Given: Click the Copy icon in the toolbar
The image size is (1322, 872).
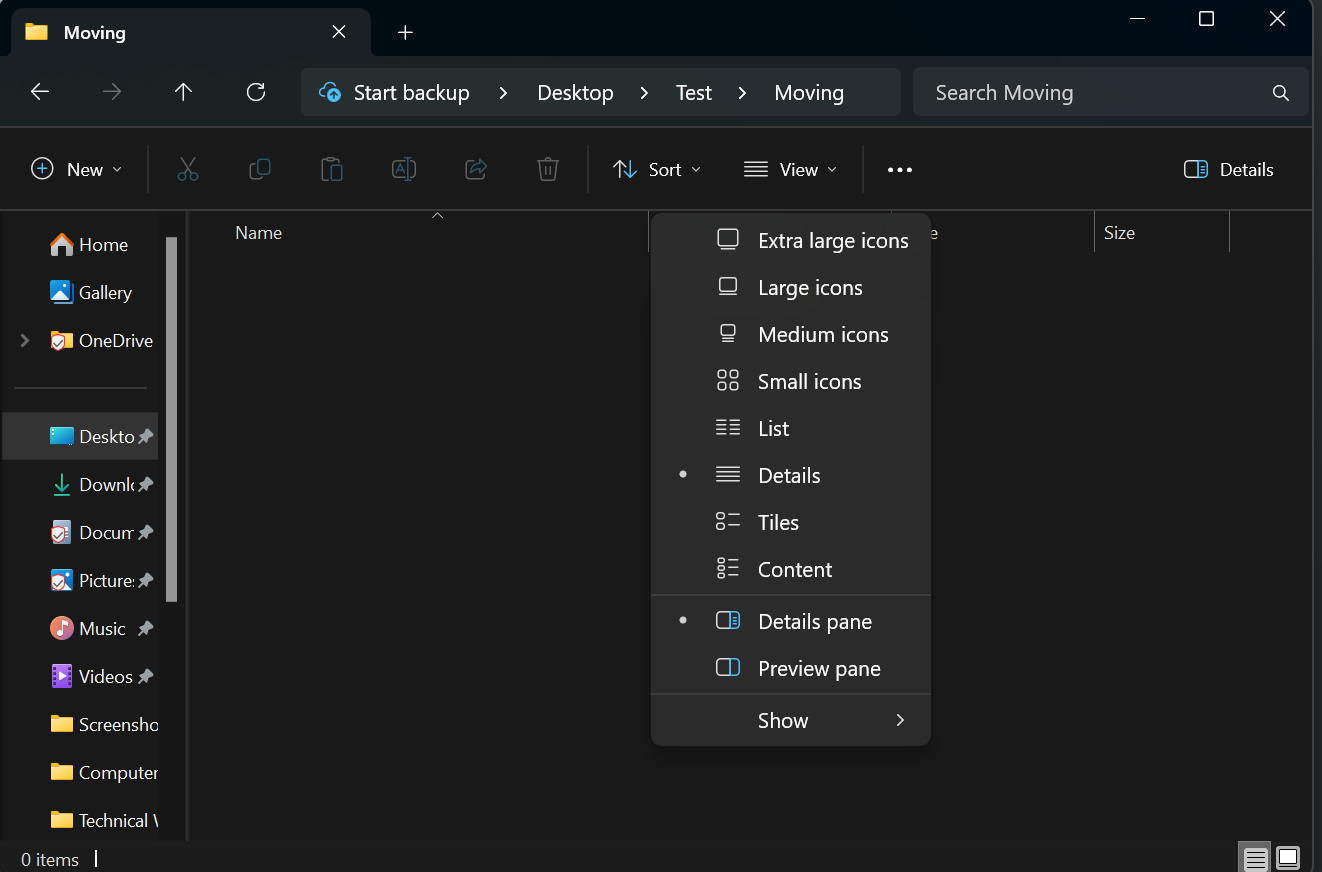Looking at the screenshot, I should click(x=260, y=170).
